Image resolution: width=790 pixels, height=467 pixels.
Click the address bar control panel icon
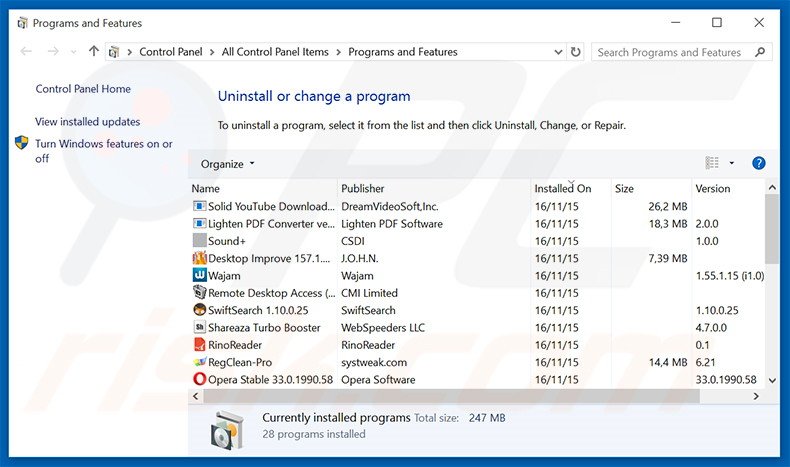[114, 52]
